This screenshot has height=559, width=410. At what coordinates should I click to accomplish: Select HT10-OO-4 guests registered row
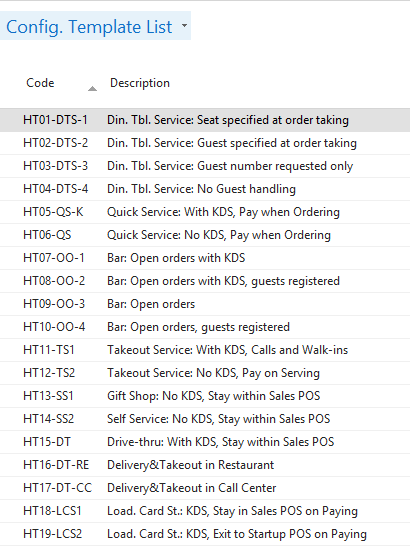pyautogui.click(x=205, y=327)
